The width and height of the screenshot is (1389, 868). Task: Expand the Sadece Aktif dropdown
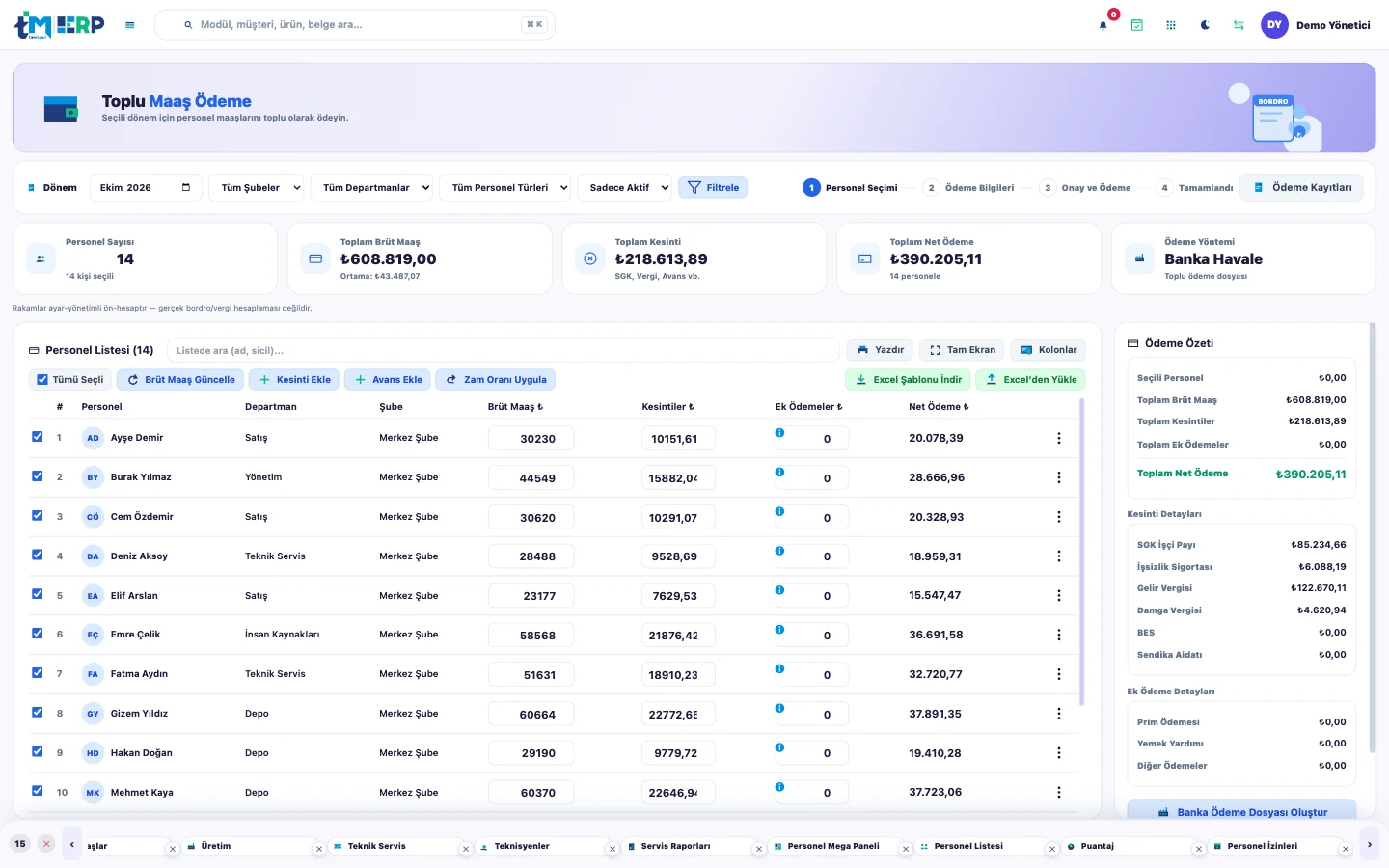[624, 188]
